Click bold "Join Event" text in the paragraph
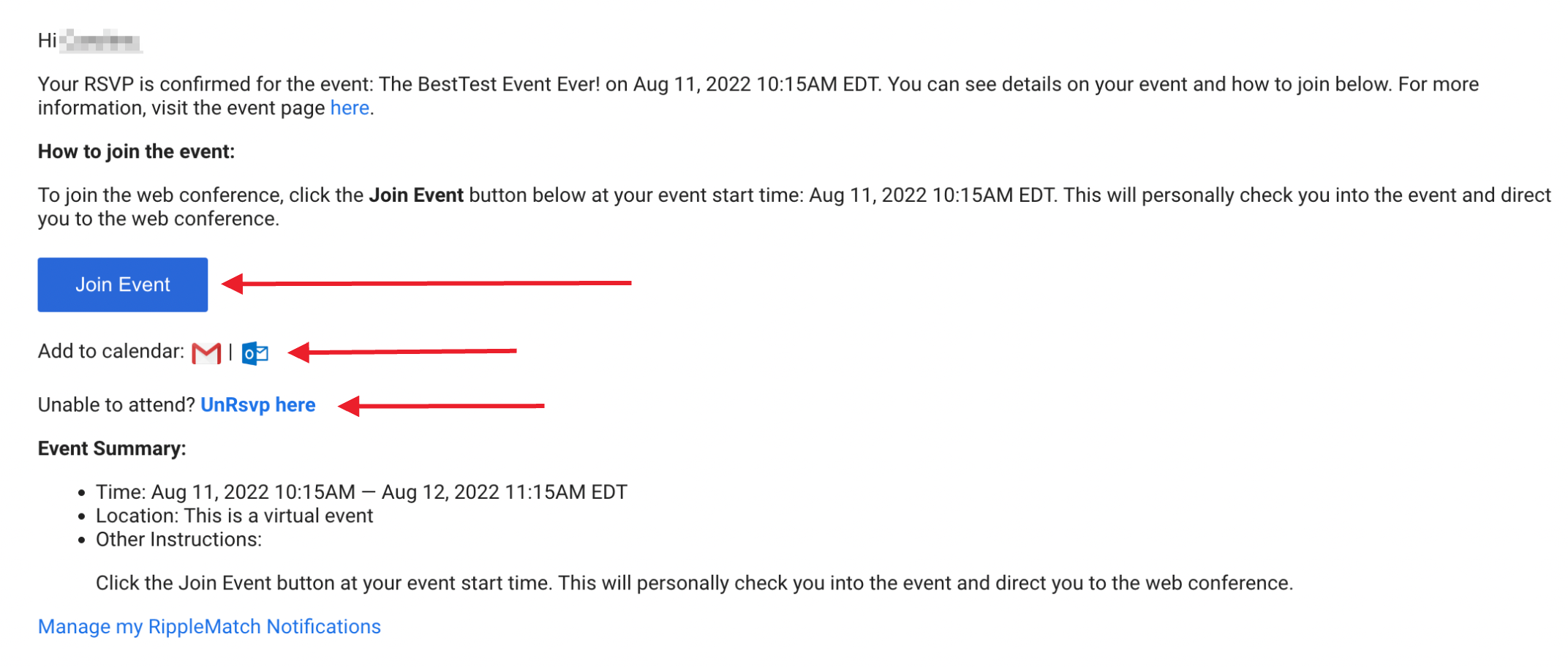The height and width of the screenshot is (667, 1568). tap(416, 195)
